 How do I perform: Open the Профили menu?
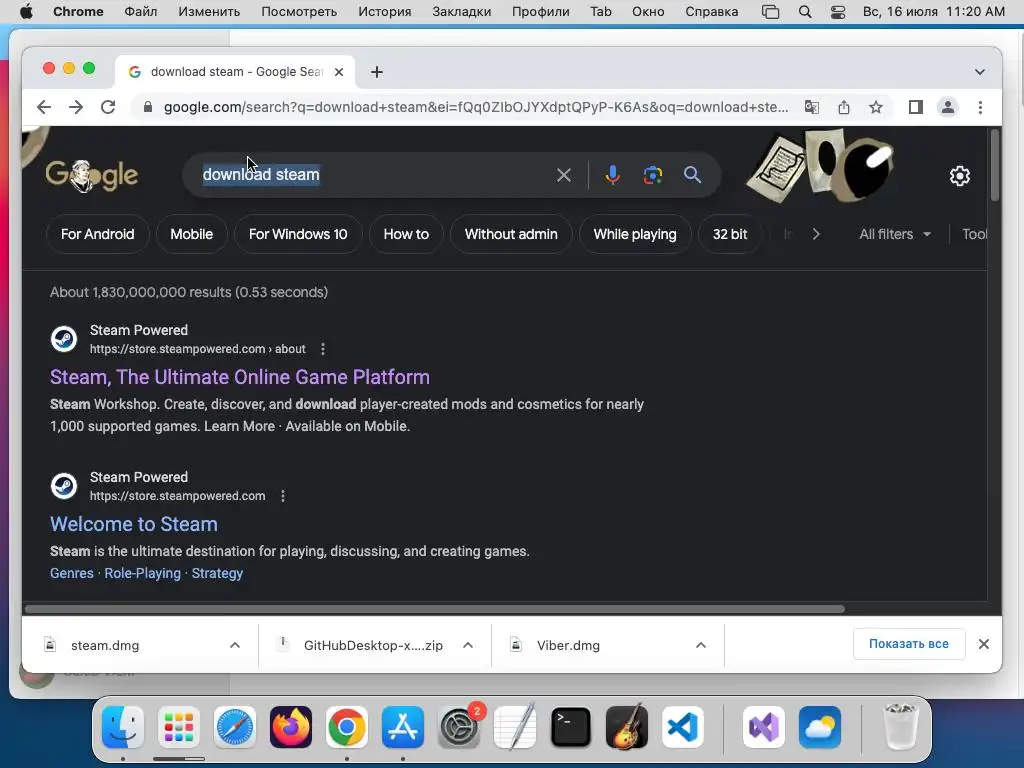pos(541,12)
